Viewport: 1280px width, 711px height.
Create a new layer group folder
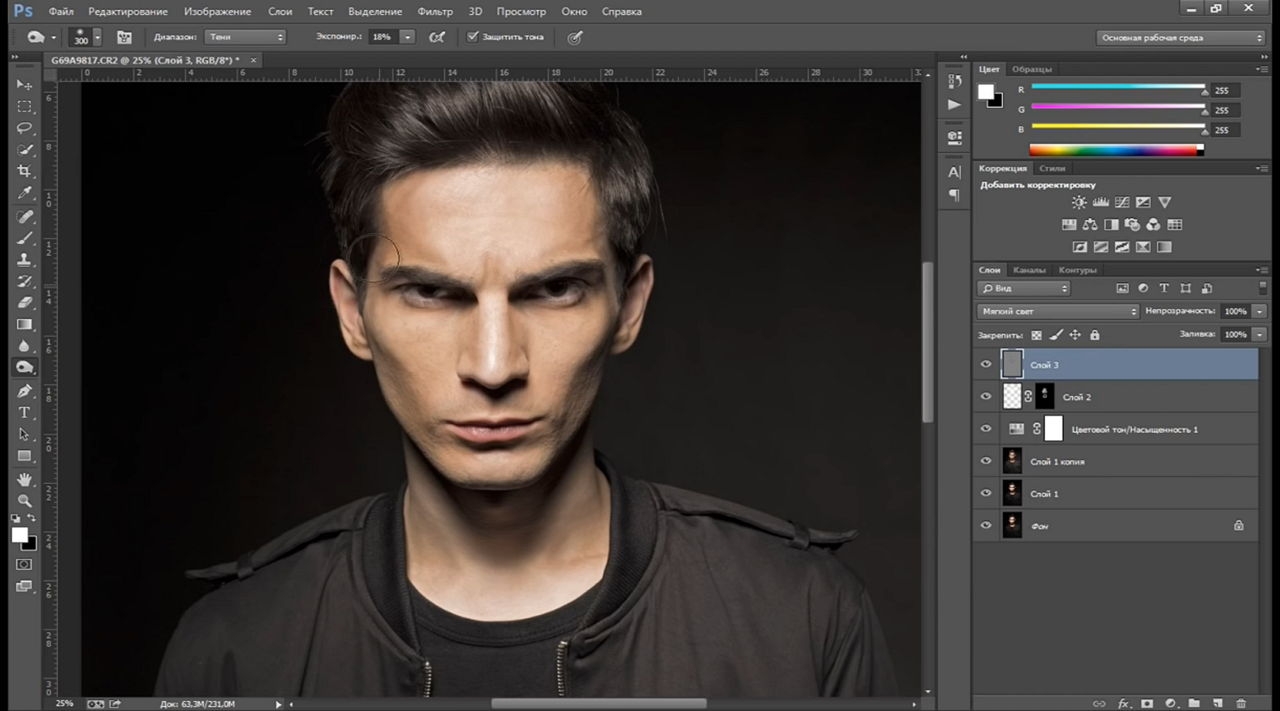tap(1194, 703)
